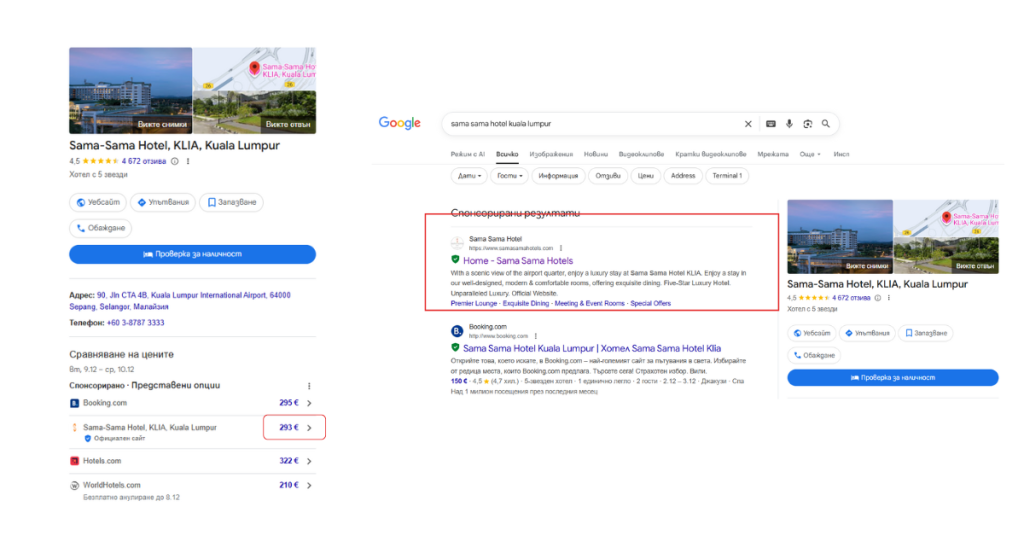The image size is (1024, 536).
Task: Expand the Гости filter dropdown
Action: tap(510, 176)
